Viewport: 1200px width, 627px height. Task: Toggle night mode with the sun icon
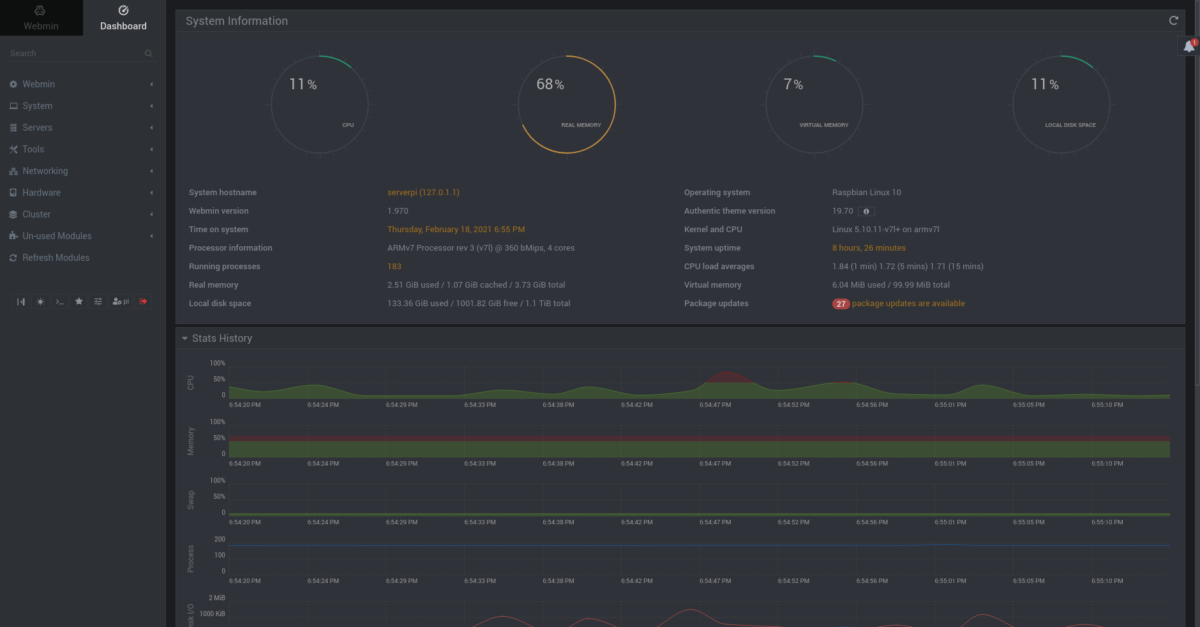point(40,301)
